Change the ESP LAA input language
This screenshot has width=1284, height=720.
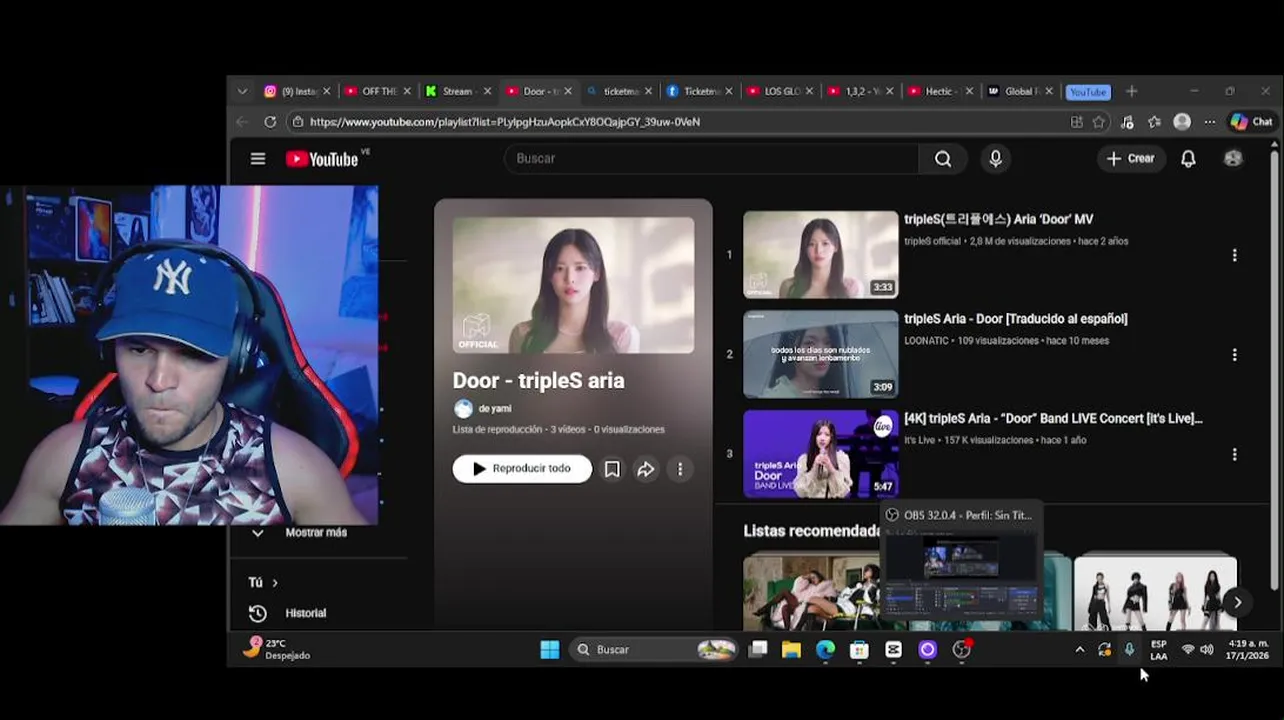1158,650
